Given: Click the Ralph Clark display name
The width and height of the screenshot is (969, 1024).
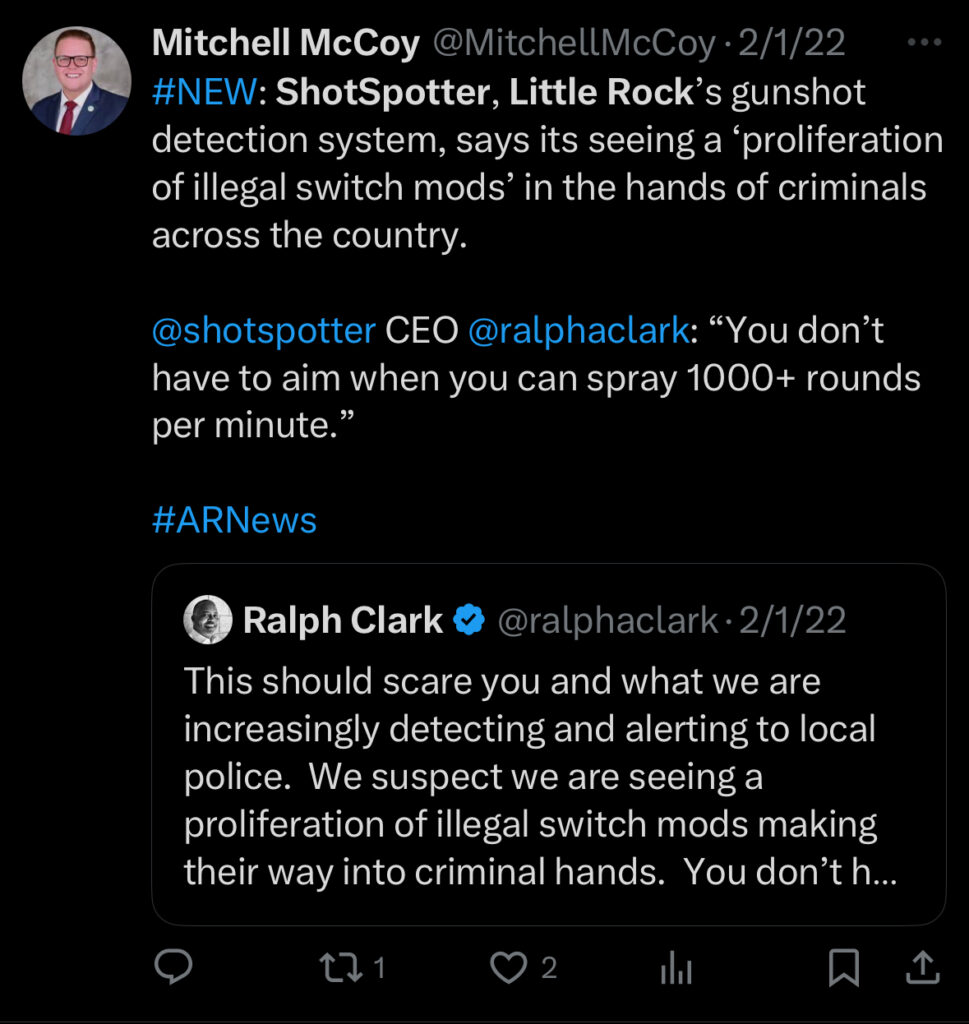Looking at the screenshot, I should (343, 621).
